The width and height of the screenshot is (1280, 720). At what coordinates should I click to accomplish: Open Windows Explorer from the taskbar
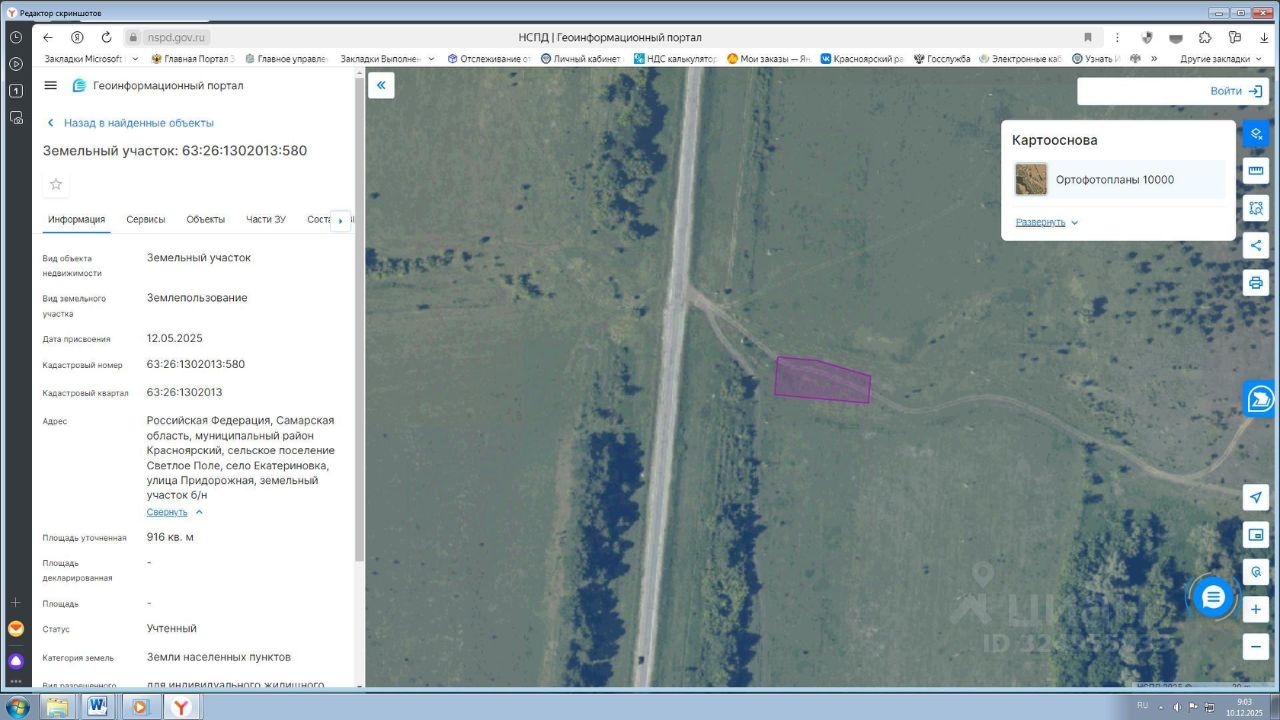pos(57,706)
